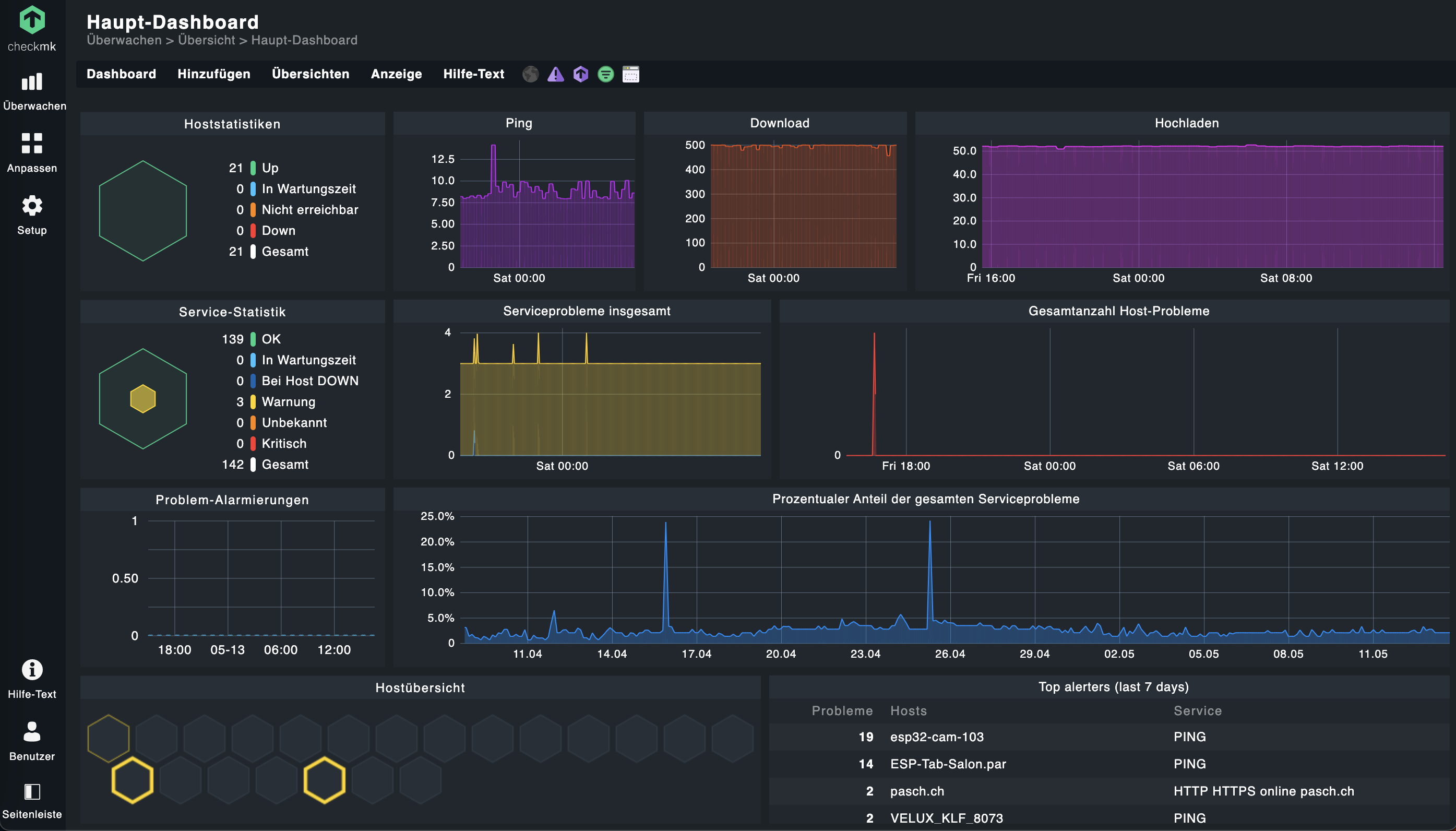
Task: Click the pasch.ch host entry
Action: coord(917,792)
